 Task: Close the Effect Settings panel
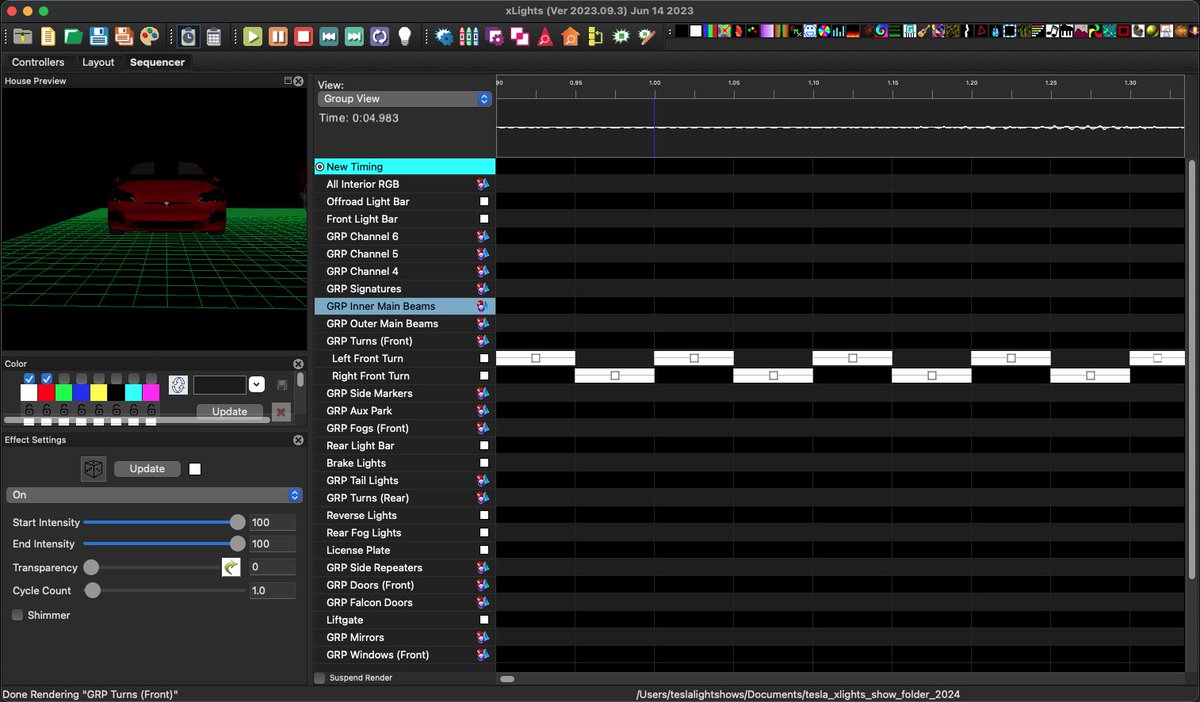pos(298,440)
